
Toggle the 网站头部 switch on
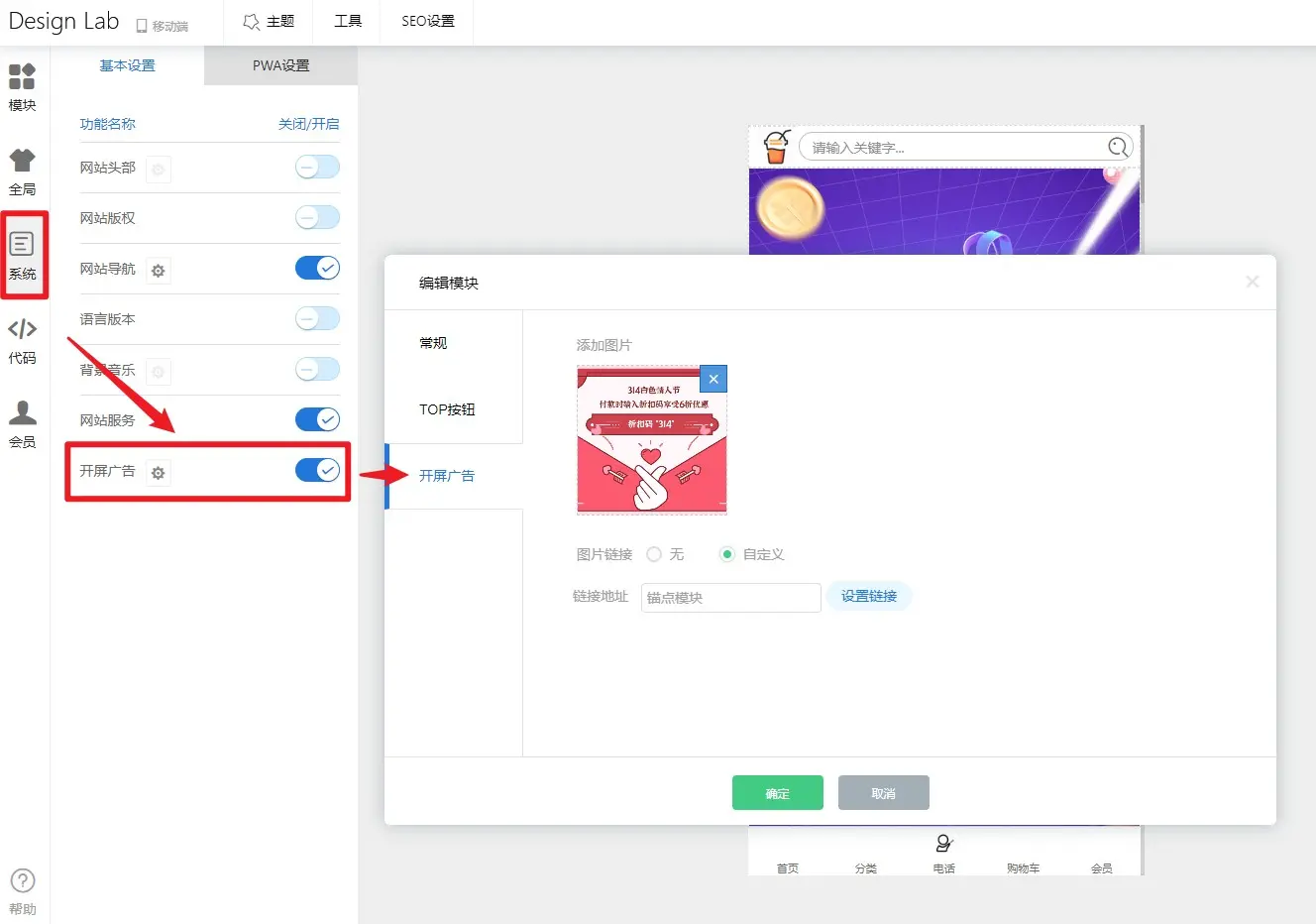pos(317,168)
